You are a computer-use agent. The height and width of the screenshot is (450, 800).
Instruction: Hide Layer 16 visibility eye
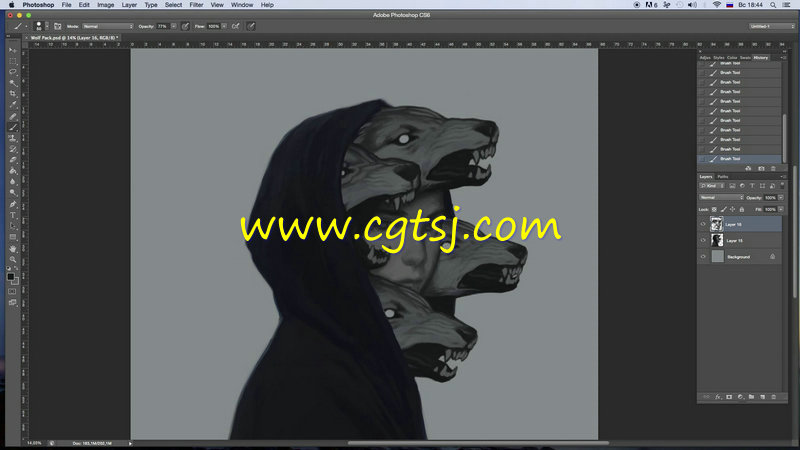coord(703,224)
